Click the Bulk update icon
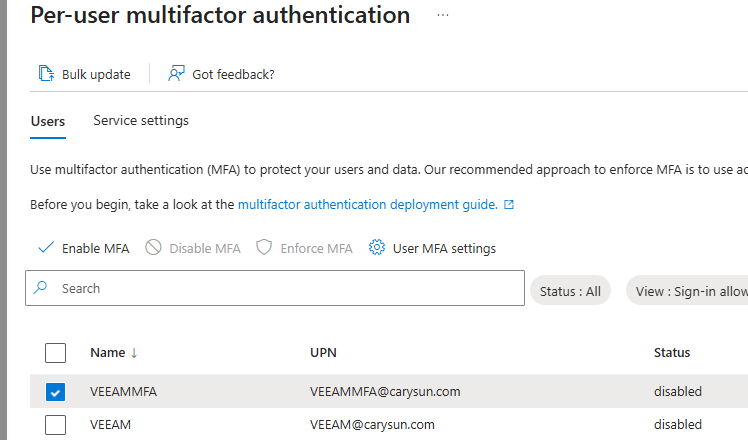 click(x=45, y=73)
